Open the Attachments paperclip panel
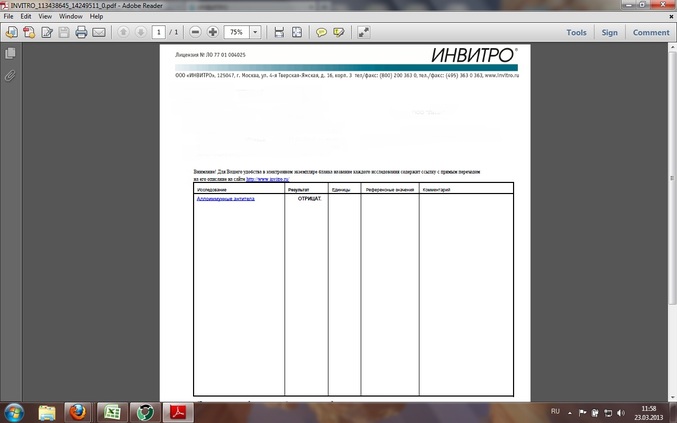 pyautogui.click(x=10, y=75)
